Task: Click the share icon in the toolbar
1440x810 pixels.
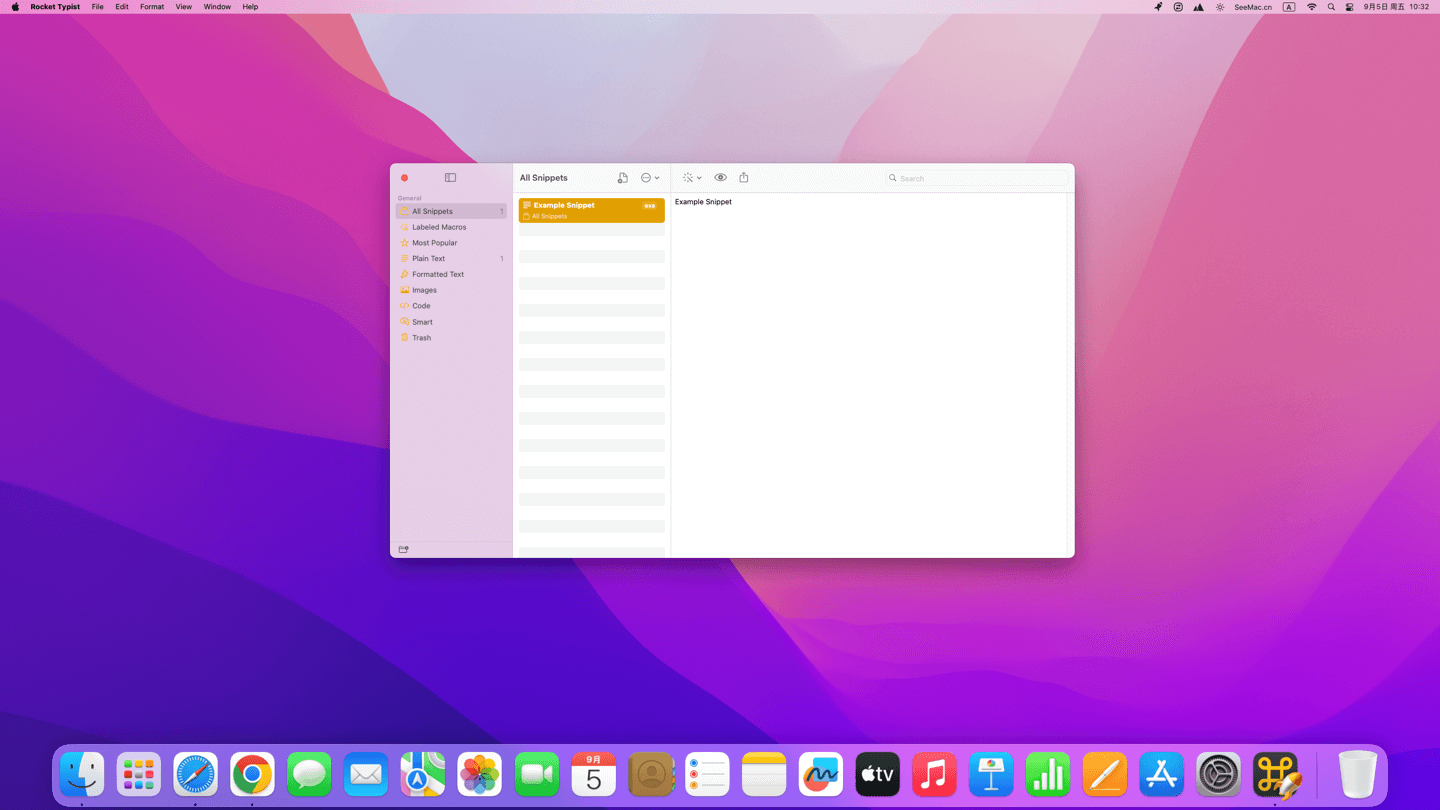Action: point(744,178)
